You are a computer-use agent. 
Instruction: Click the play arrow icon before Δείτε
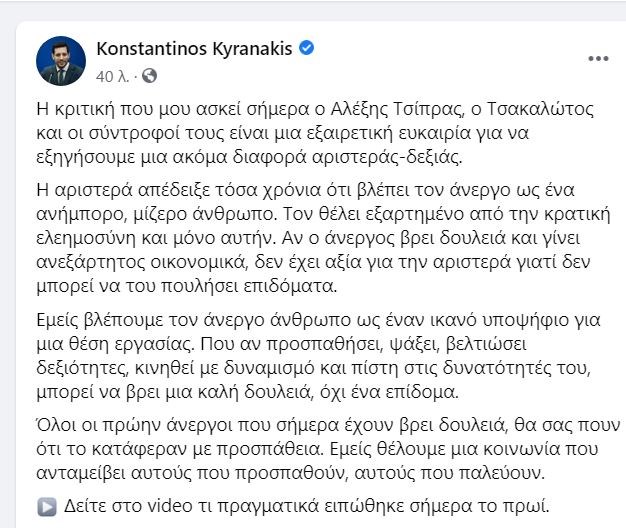46,506
